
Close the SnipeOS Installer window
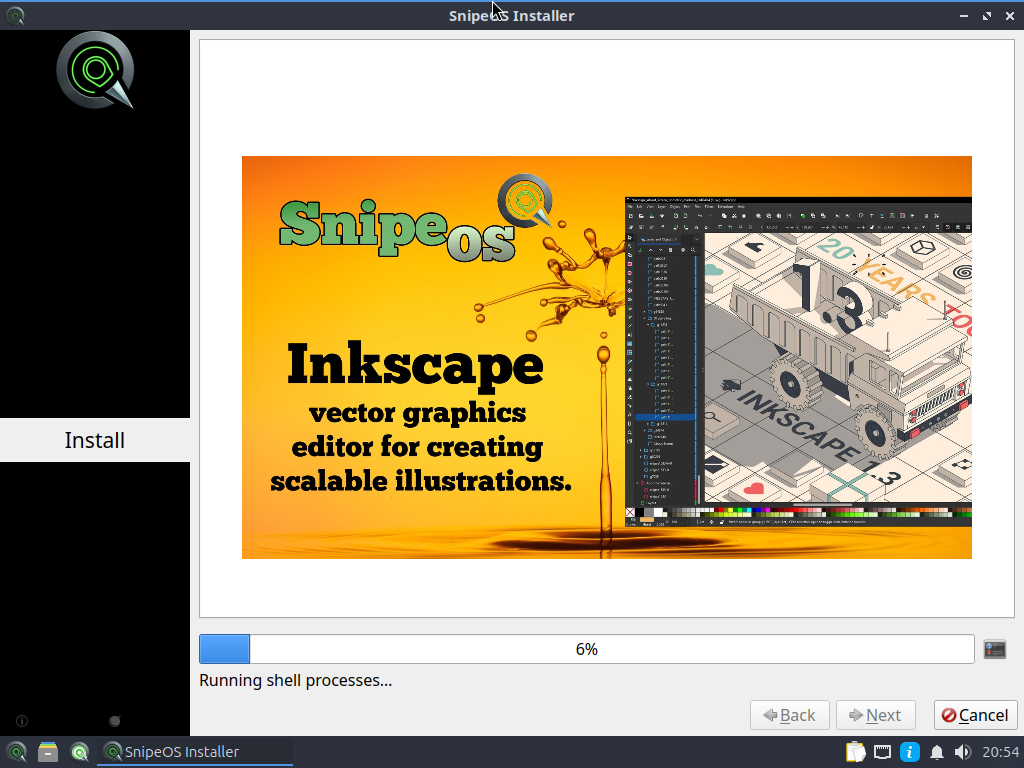point(1010,16)
